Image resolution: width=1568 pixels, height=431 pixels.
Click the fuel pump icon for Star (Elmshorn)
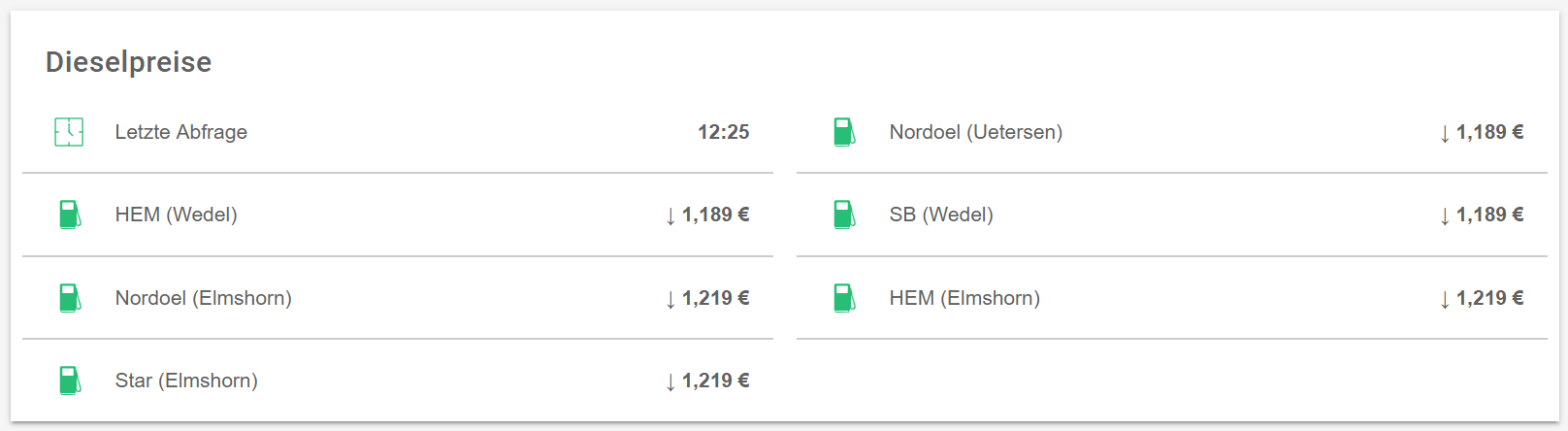[x=69, y=381]
